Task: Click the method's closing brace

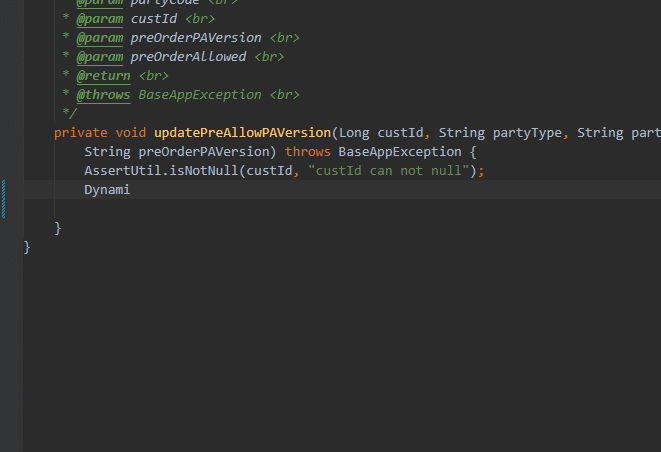Action: 58,228
